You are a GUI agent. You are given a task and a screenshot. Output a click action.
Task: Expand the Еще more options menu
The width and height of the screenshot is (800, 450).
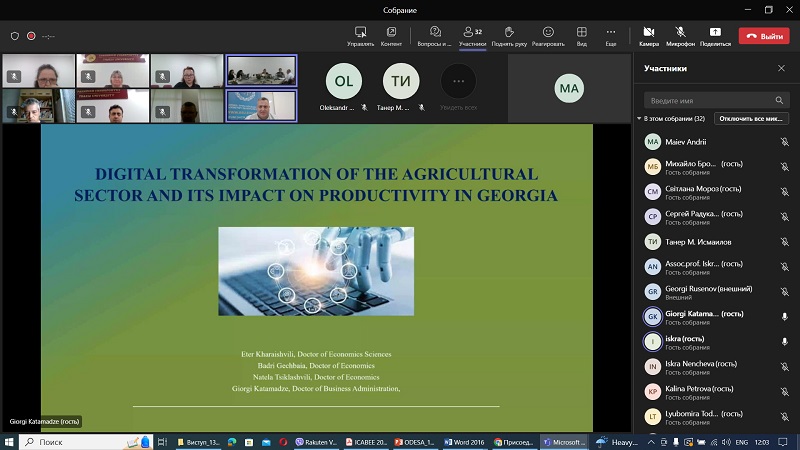611,35
